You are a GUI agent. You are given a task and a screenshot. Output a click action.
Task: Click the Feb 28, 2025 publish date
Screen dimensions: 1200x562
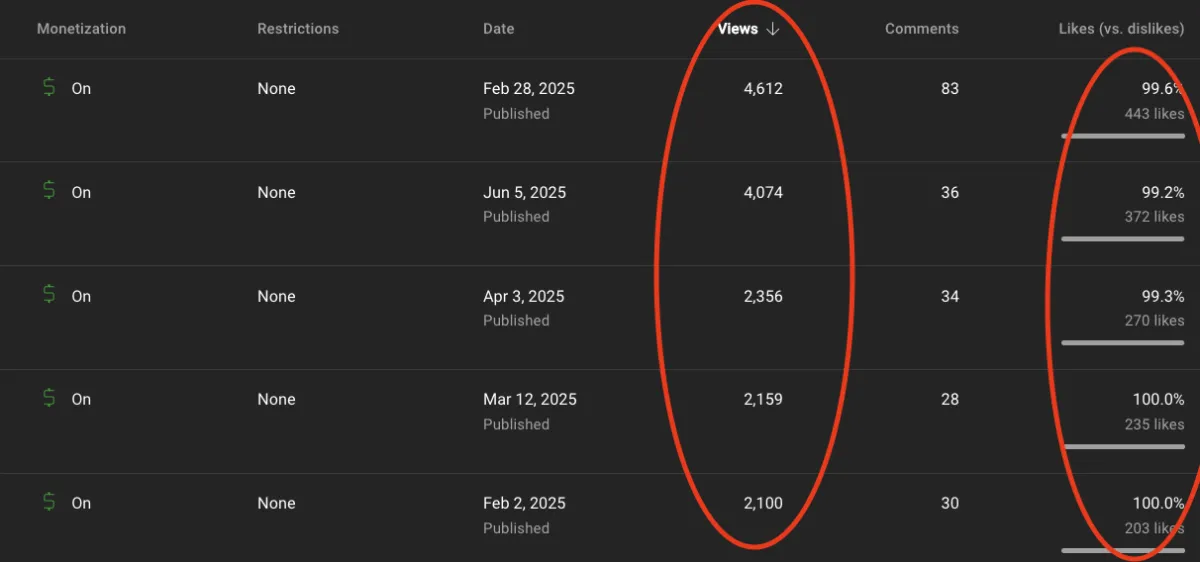coord(529,88)
